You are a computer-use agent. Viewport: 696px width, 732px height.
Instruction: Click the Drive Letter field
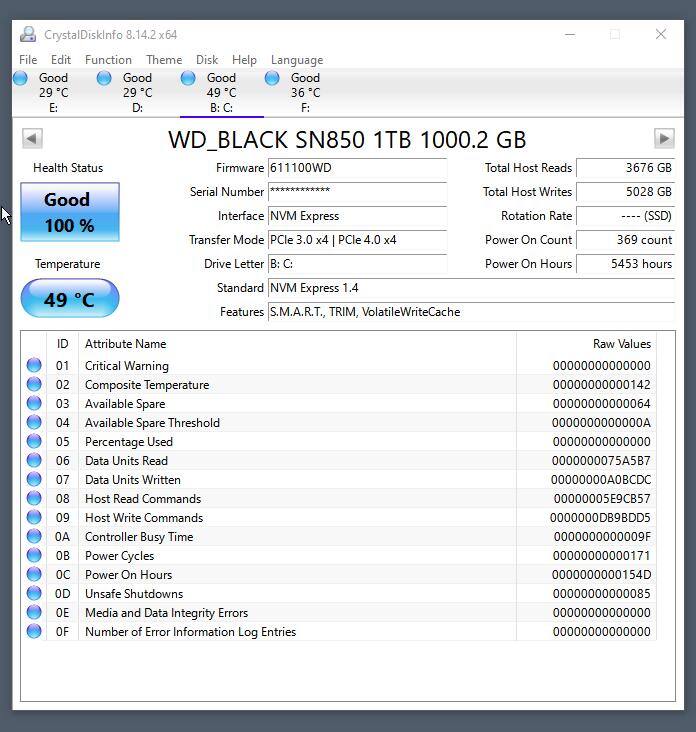[x=357, y=264]
